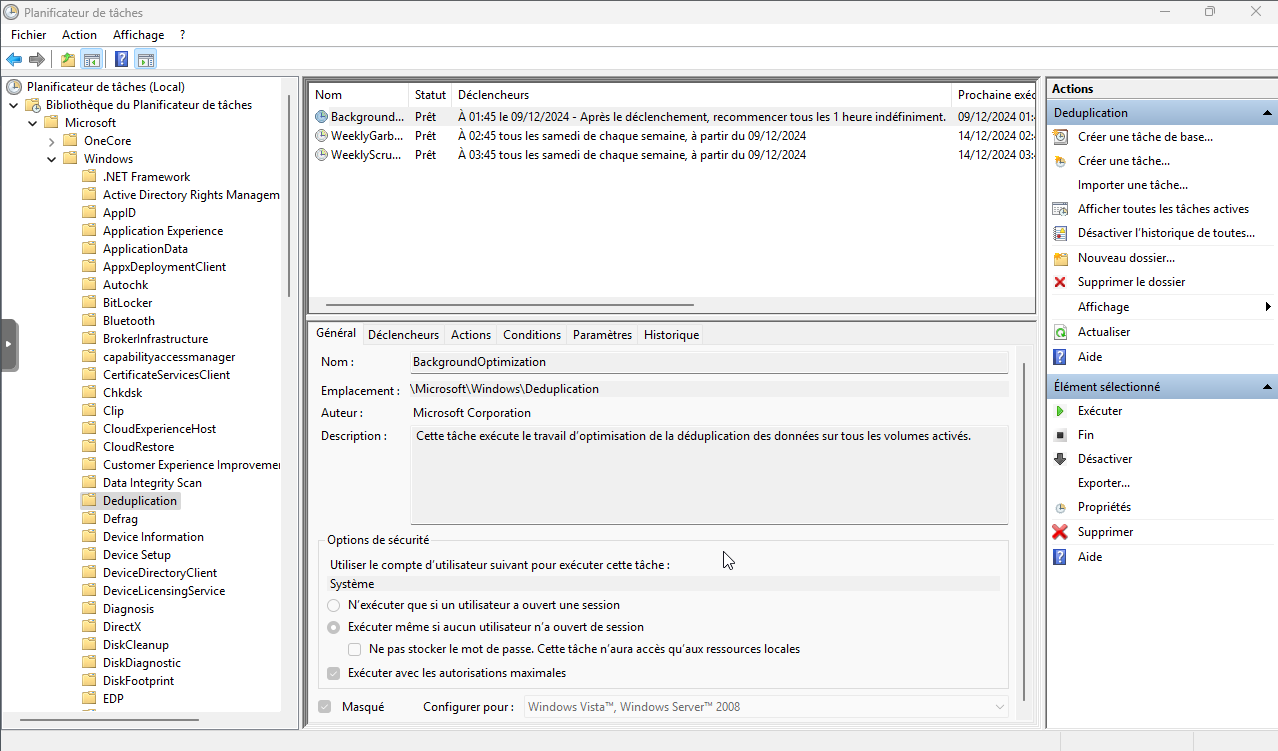The width and height of the screenshot is (1278, 751).
Task: Click the green Exécuter play icon
Action: (x=1060, y=411)
